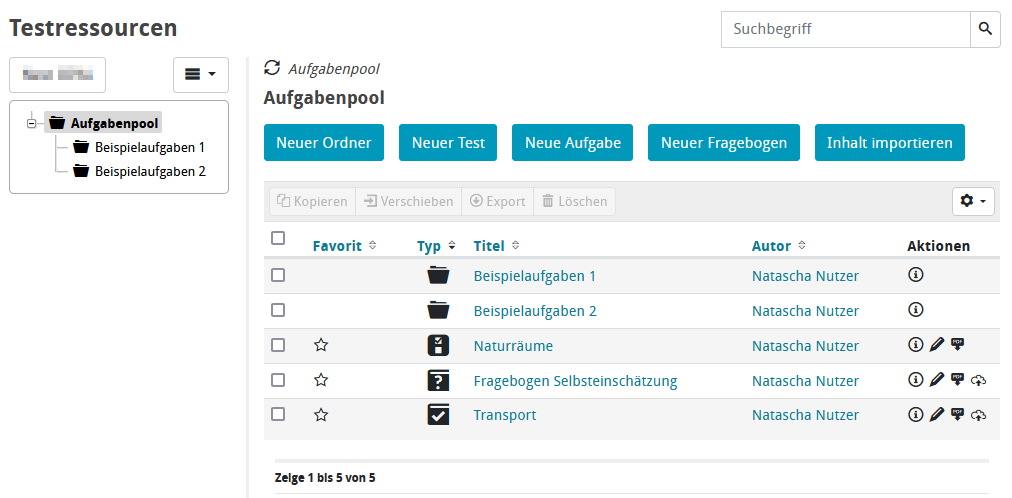Show info for Fragebogen Selbsteinschätzung

tap(915, 380)
